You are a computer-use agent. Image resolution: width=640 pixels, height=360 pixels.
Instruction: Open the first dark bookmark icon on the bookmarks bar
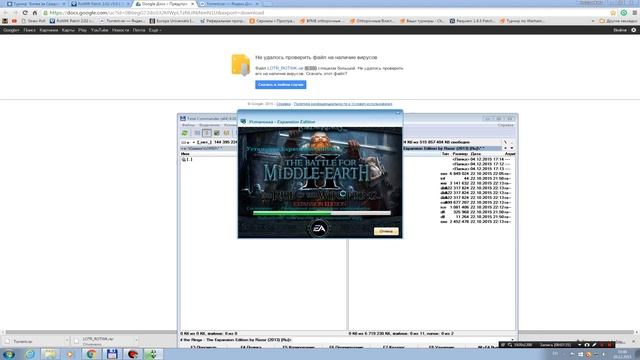point(5,21)
